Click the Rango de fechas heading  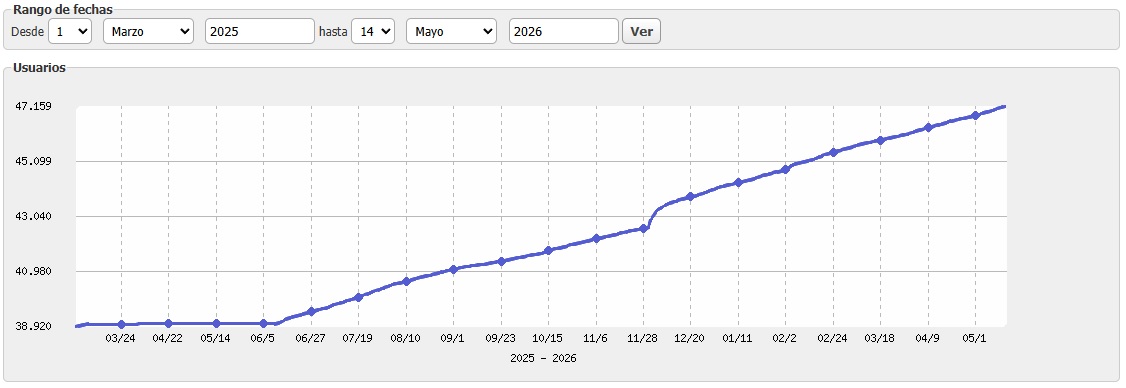point(62,9)
